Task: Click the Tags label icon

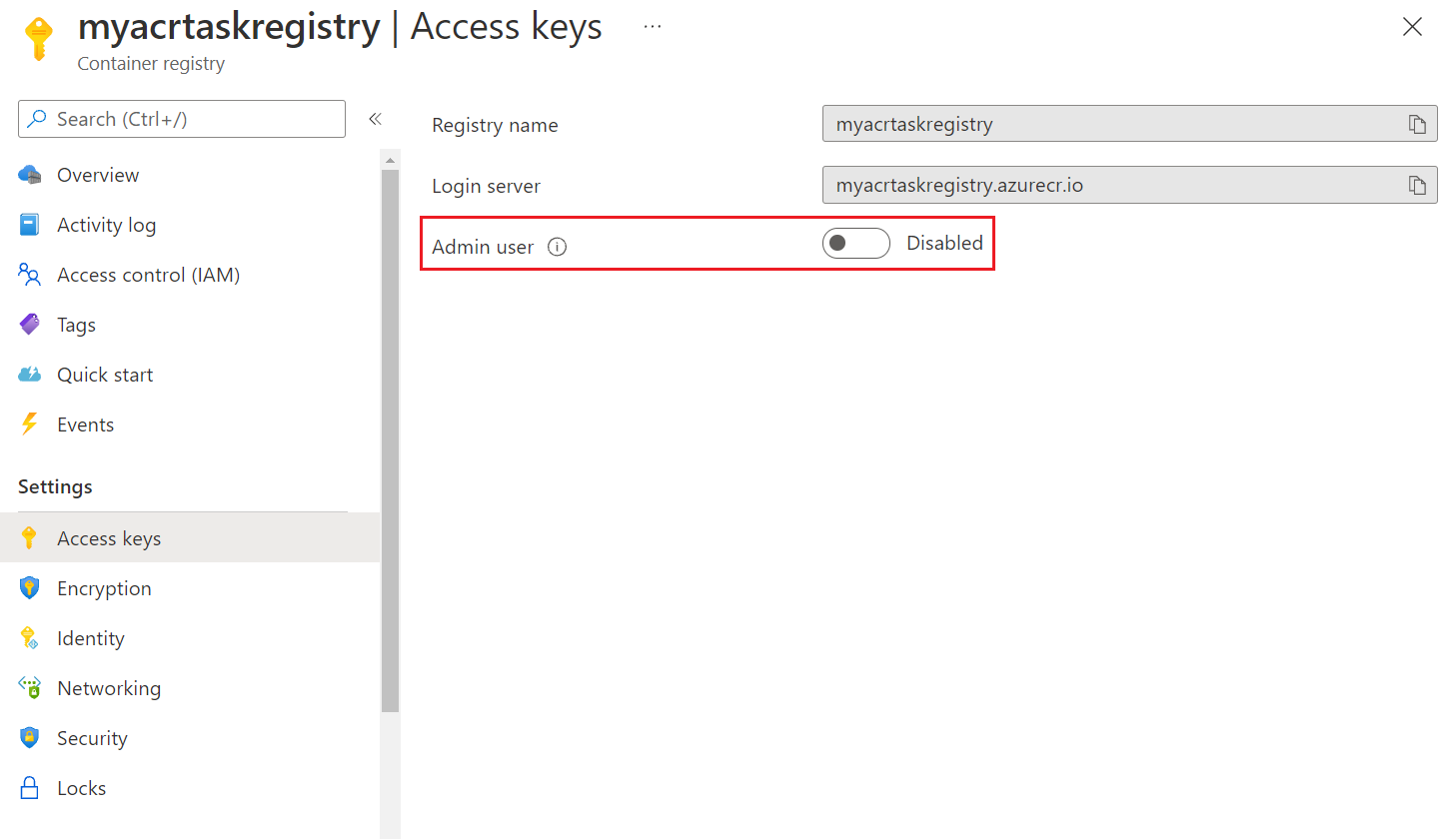Action: pos(30,325)
